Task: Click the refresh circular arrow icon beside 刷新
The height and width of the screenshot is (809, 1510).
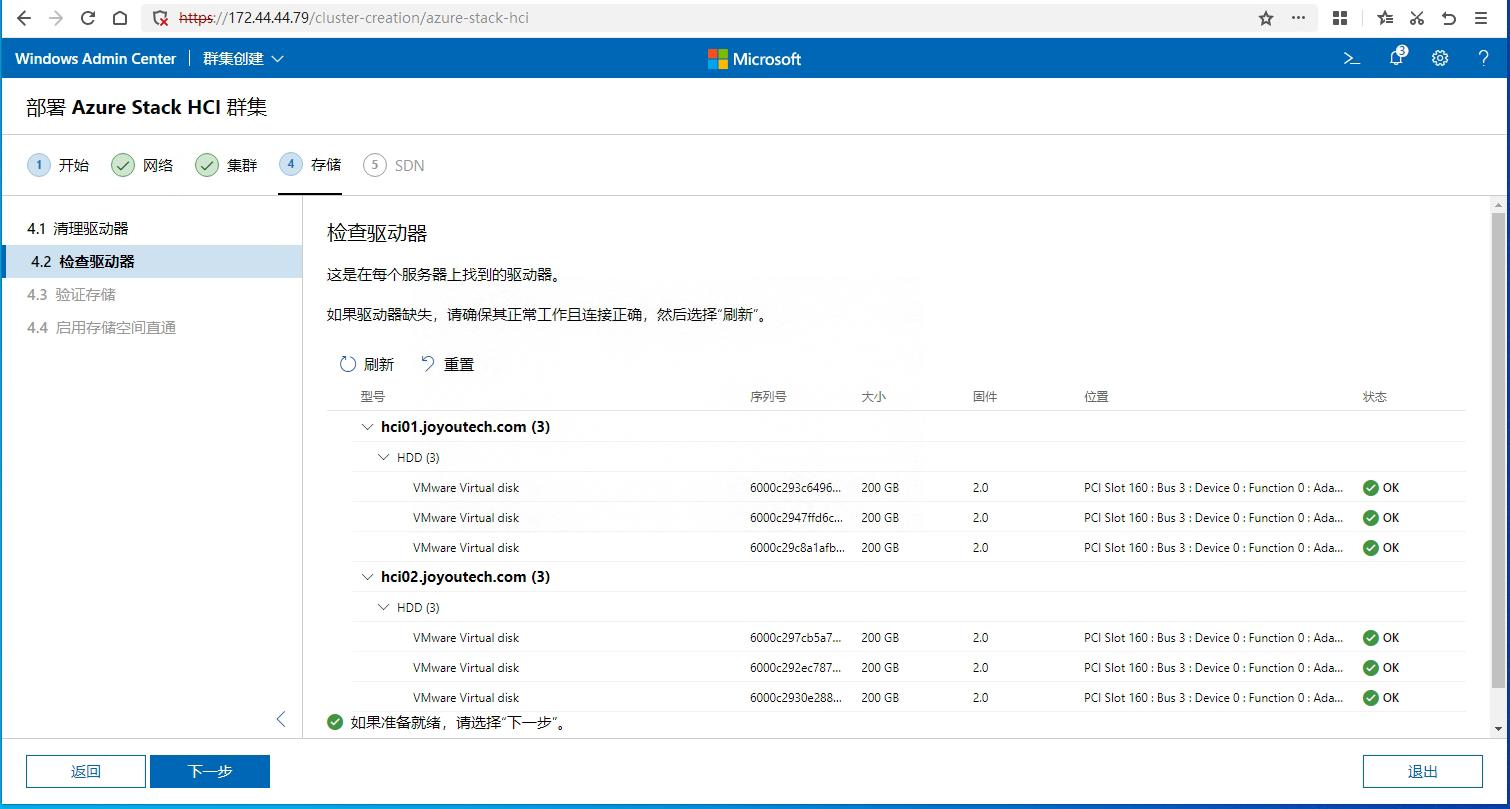Action: point(348,364)
